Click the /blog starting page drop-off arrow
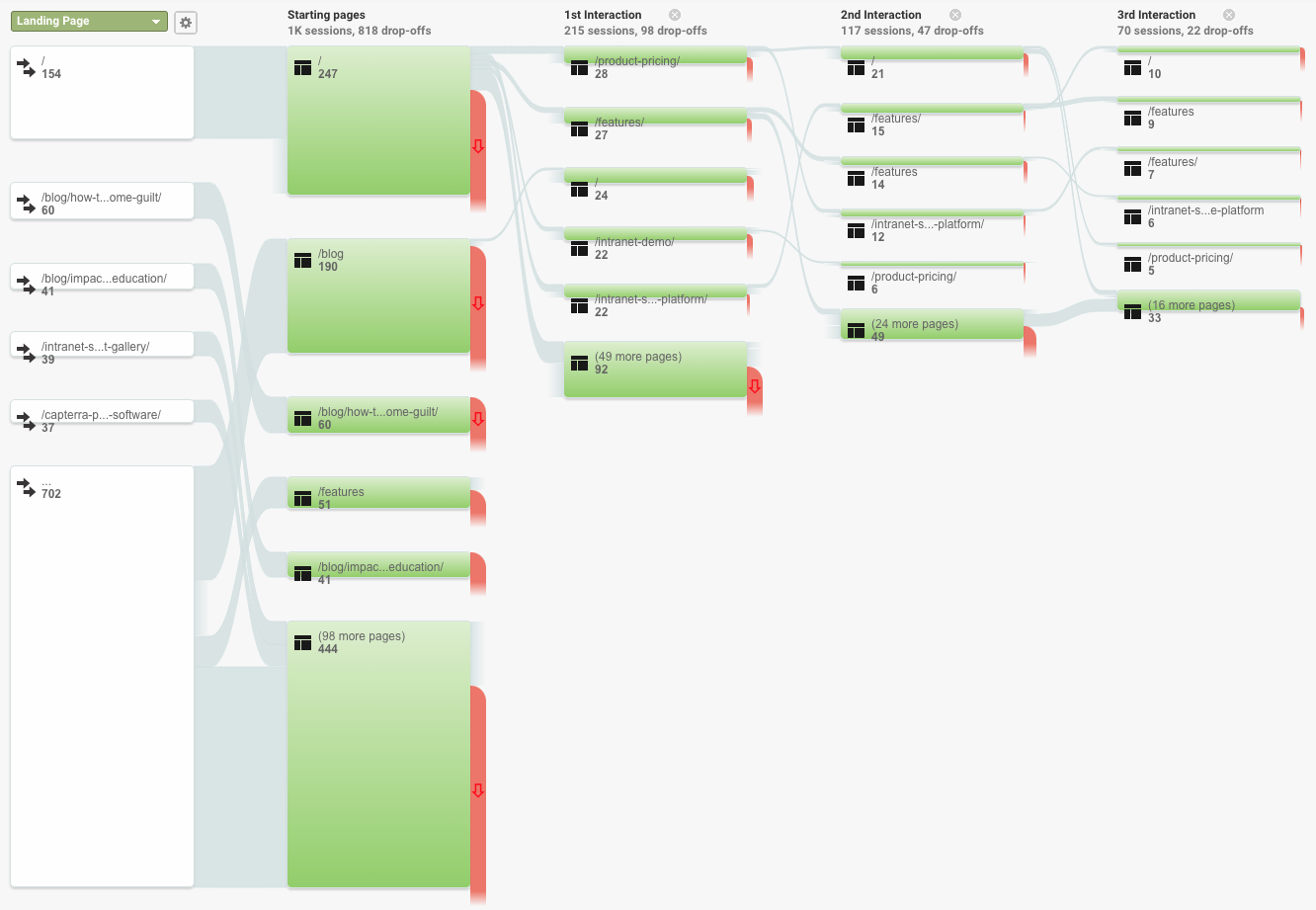1316x910 pixels. point(478,303)
